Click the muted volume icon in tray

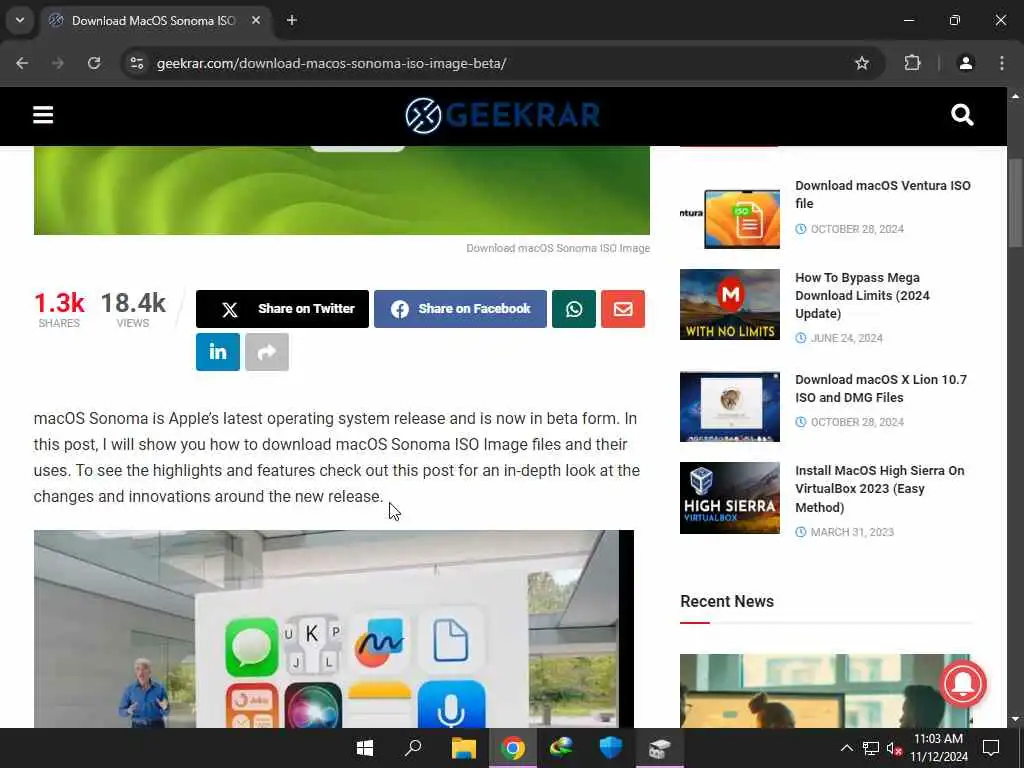[894, 748]
